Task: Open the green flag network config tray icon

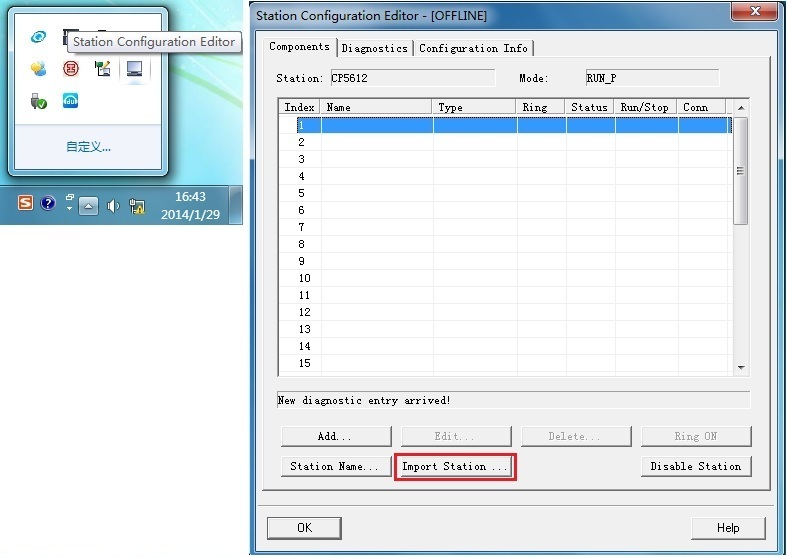Action: pos(102,68)
